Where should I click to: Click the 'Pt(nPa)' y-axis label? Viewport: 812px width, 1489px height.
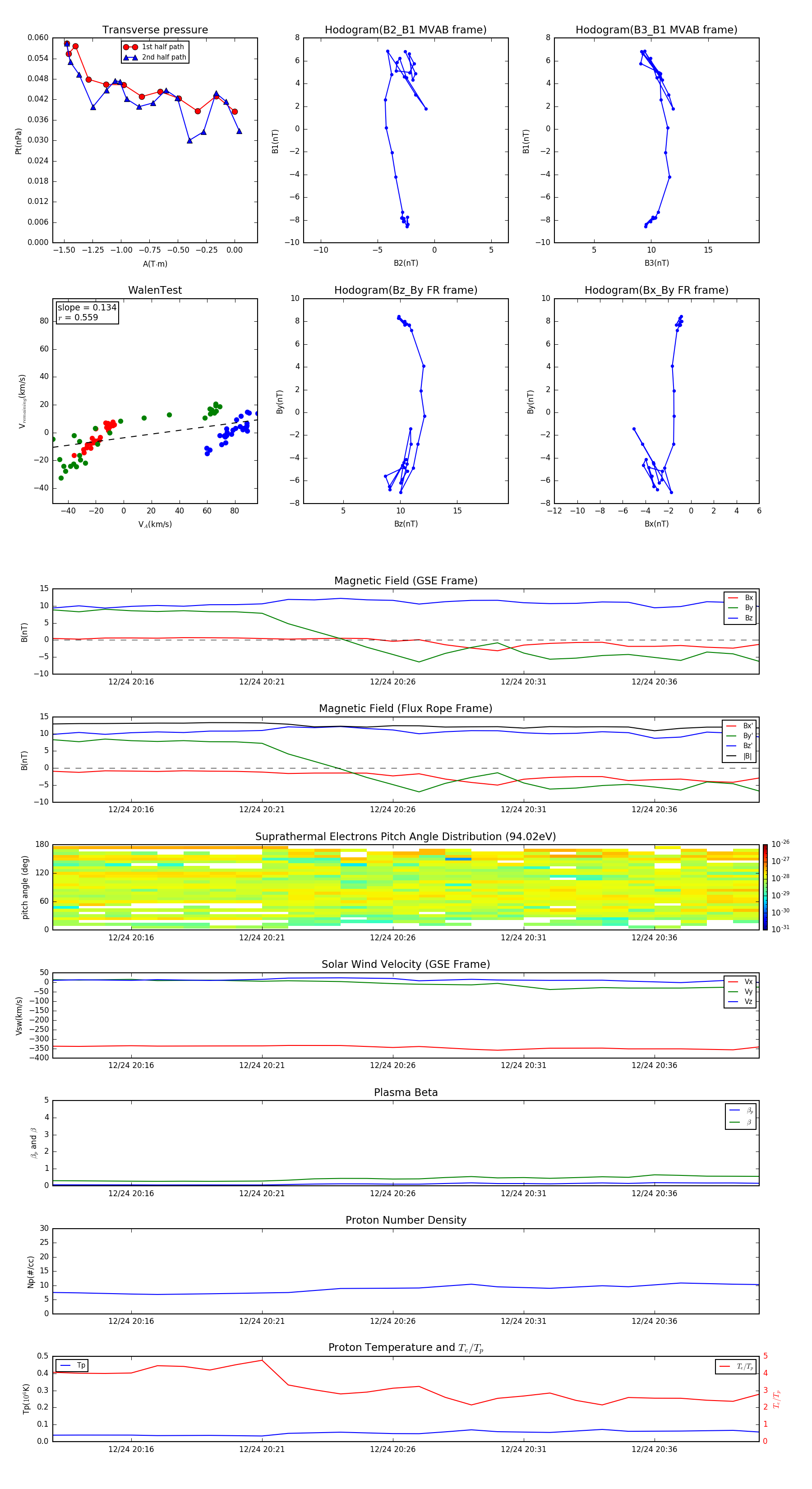[x=18, y=141]
